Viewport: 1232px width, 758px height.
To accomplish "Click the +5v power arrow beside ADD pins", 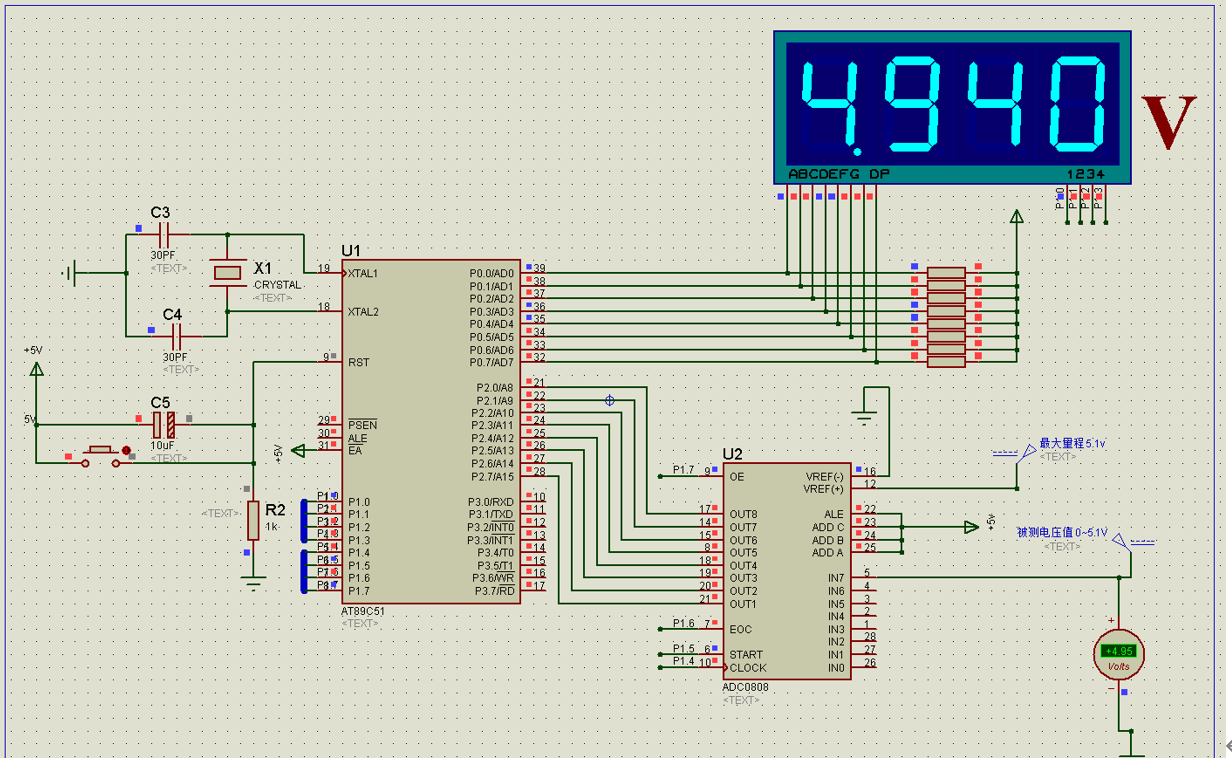I will [971, 527].
